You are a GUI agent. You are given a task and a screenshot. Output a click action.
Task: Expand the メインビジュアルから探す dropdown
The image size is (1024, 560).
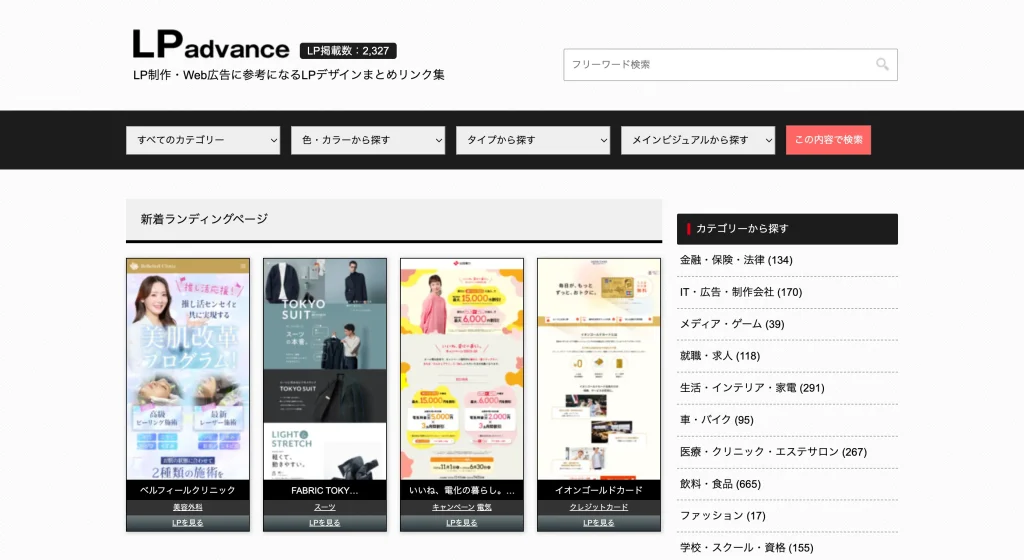tap(698, 140)
